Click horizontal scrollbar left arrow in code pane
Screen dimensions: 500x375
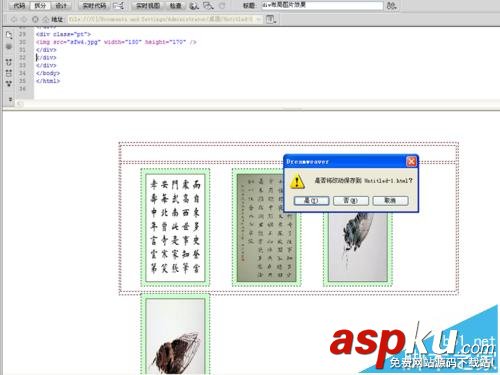tap(19, 104)
